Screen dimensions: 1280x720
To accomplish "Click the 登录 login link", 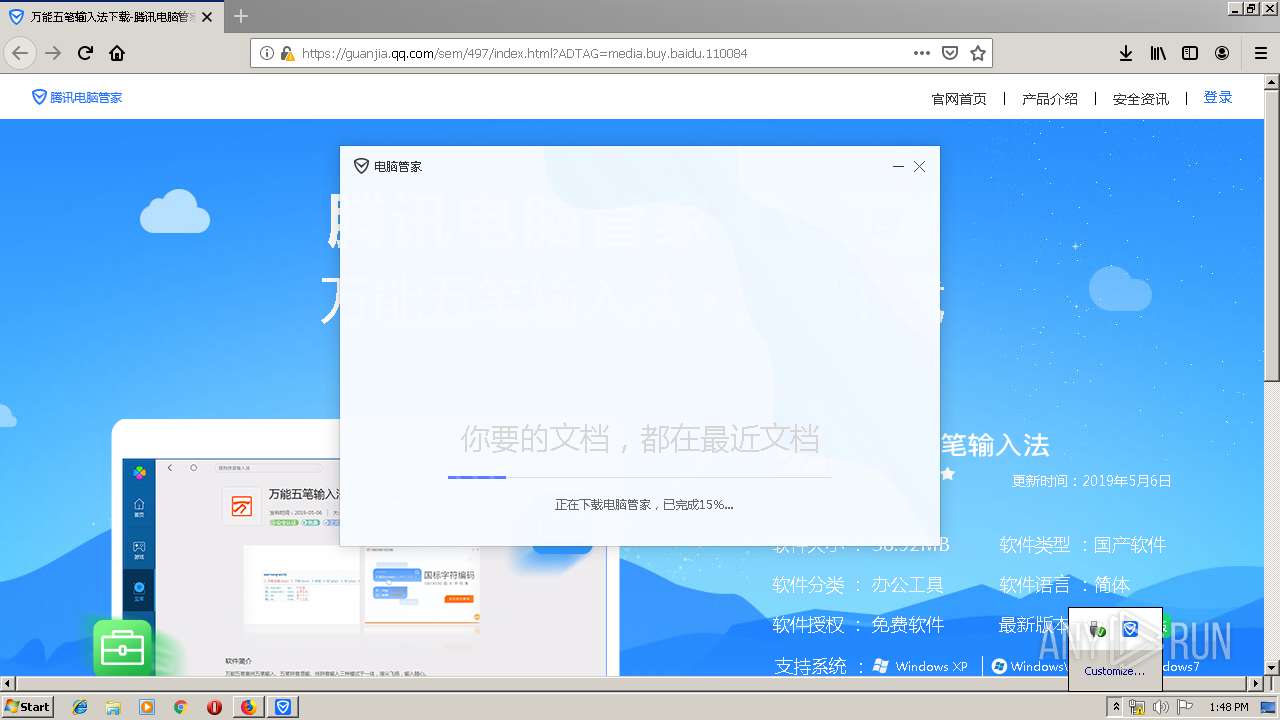I will click(x=1218, y=97).
